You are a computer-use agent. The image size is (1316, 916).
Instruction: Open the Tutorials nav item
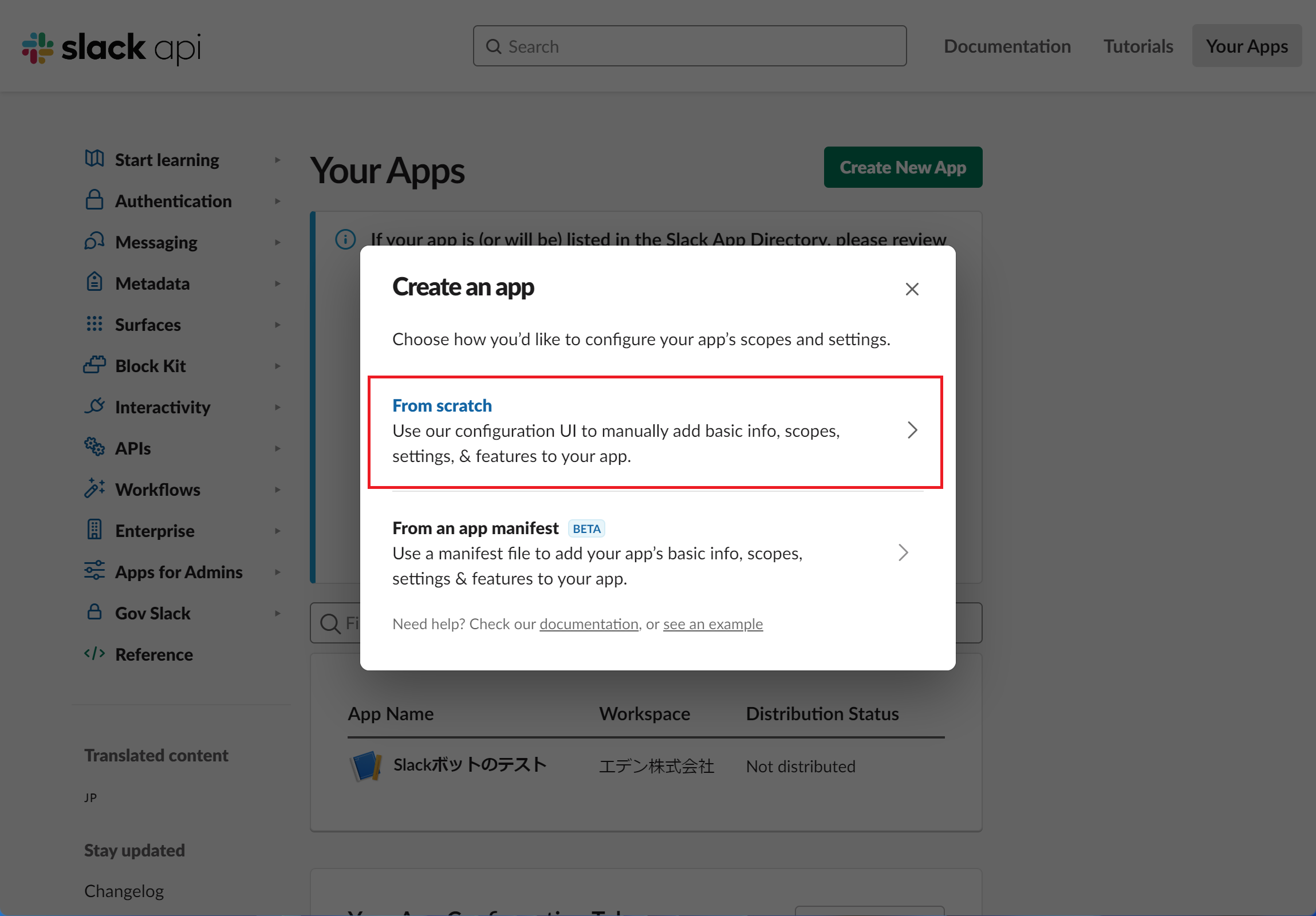(1138, 46)
